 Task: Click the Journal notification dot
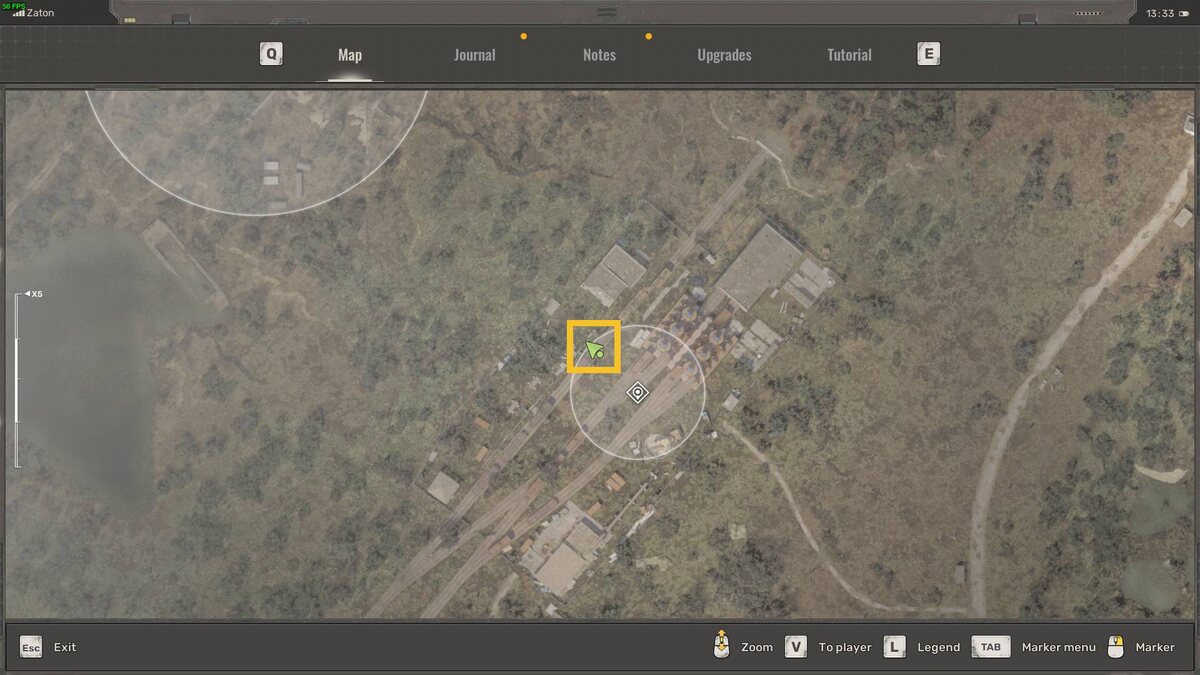(x=523, y=36)
